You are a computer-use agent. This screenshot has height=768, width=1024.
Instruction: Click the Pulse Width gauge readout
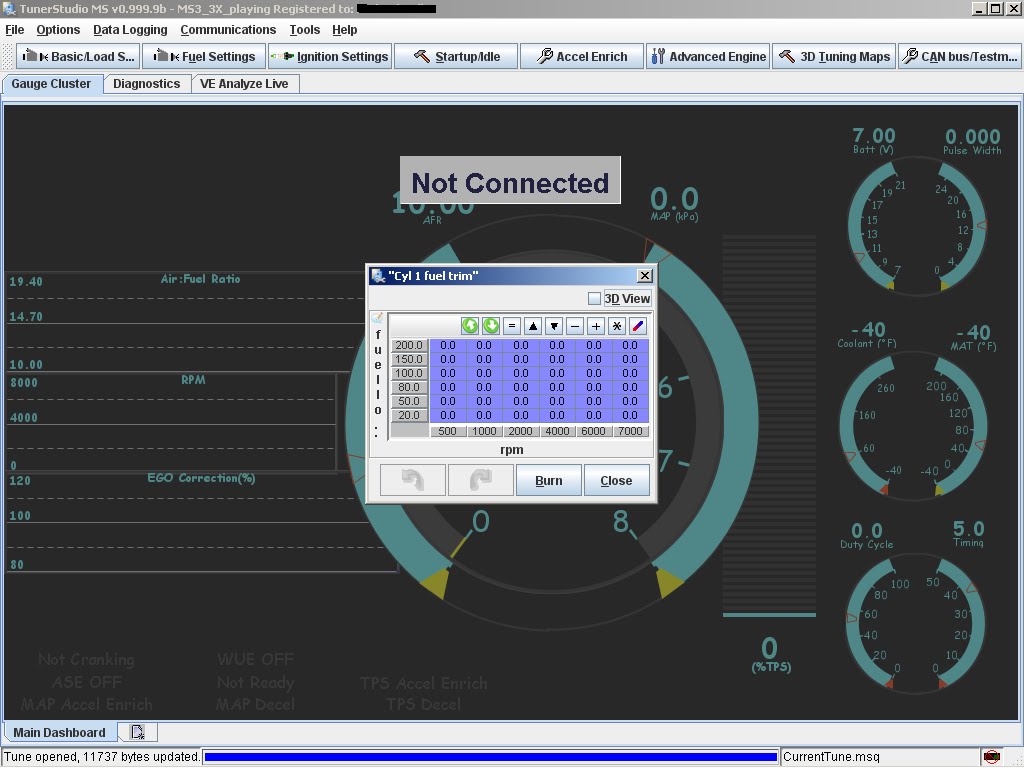tap(972, 140)
